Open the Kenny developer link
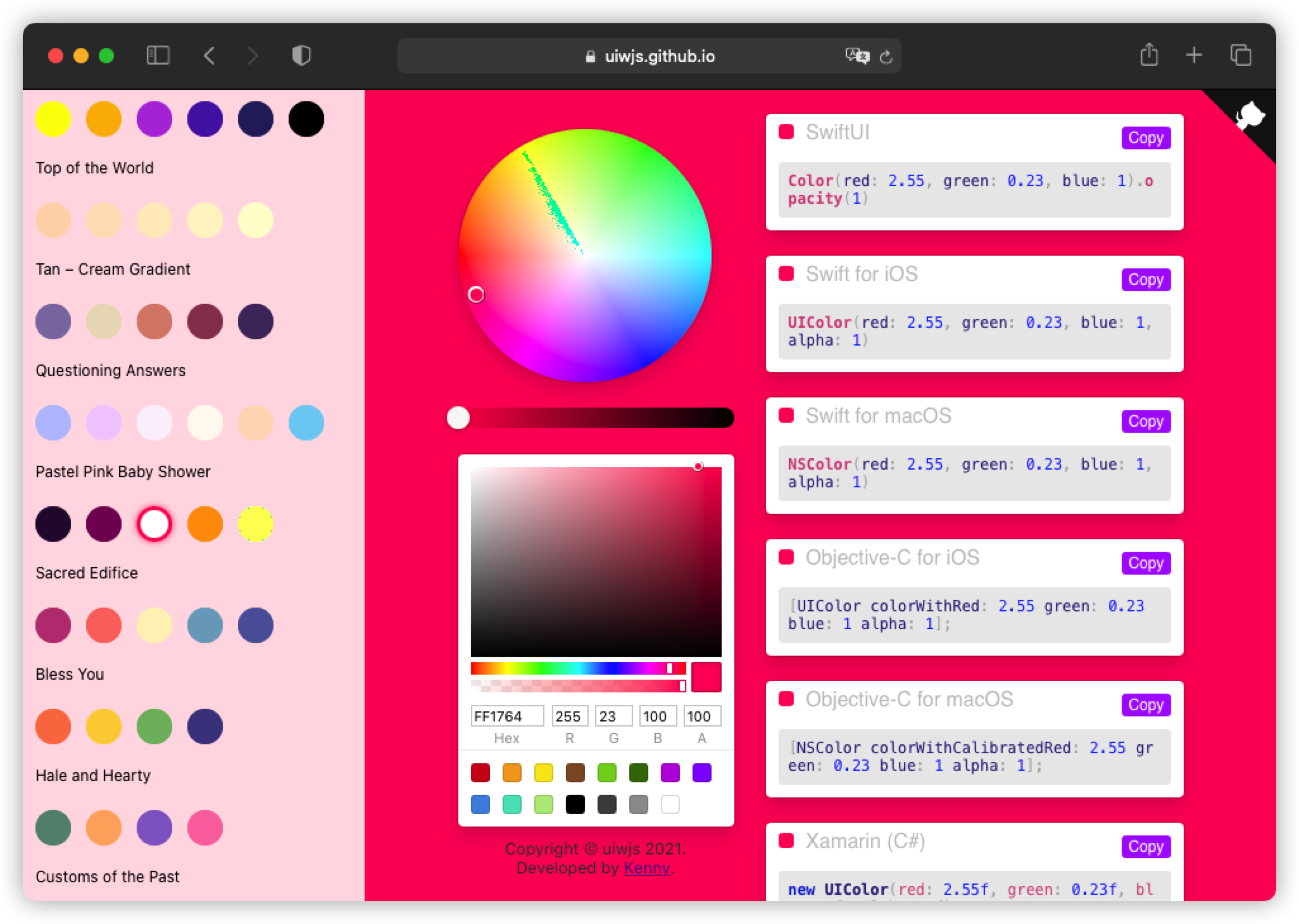 (x=646, y=868)
